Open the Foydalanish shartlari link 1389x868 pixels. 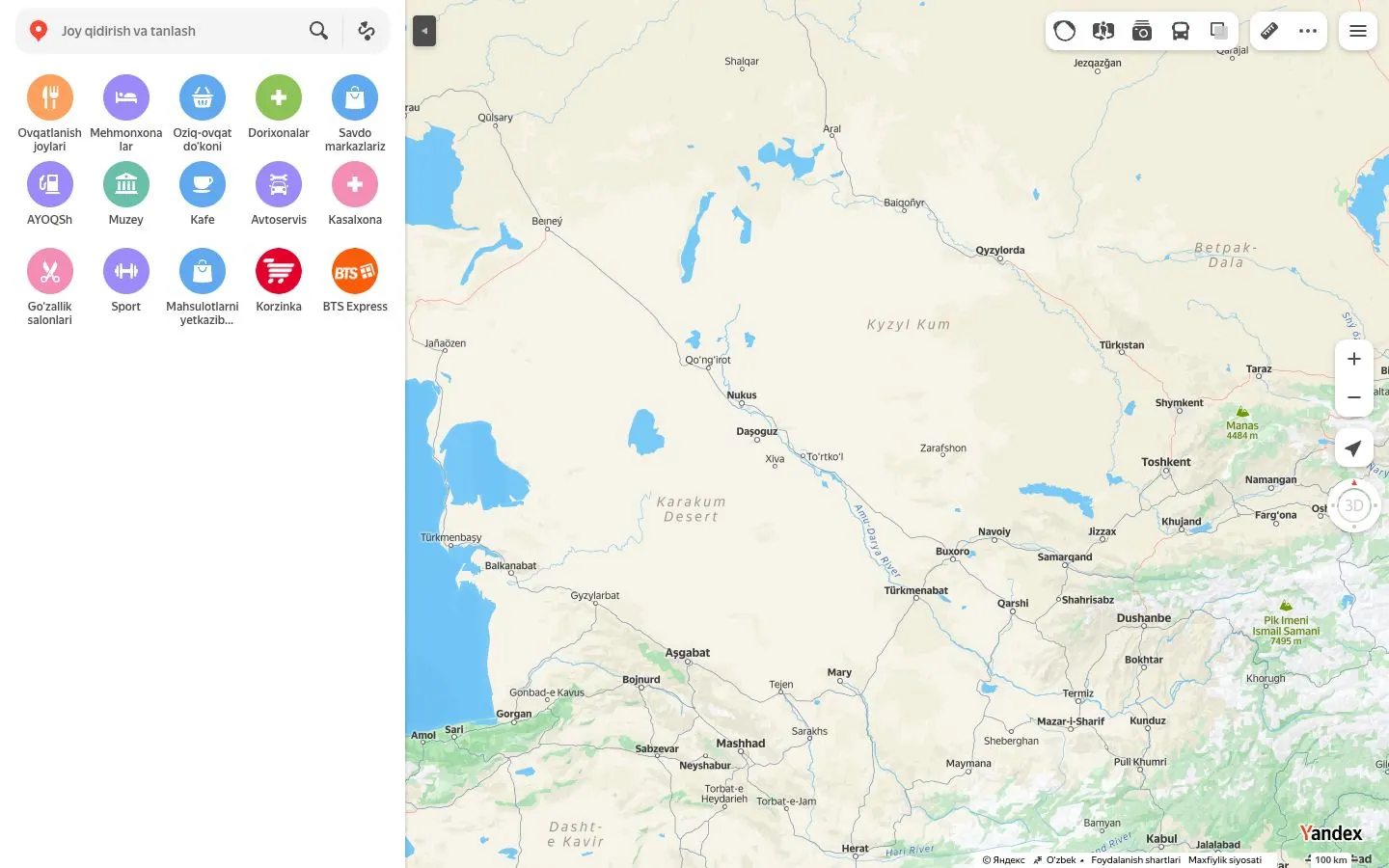[1135, 860]
